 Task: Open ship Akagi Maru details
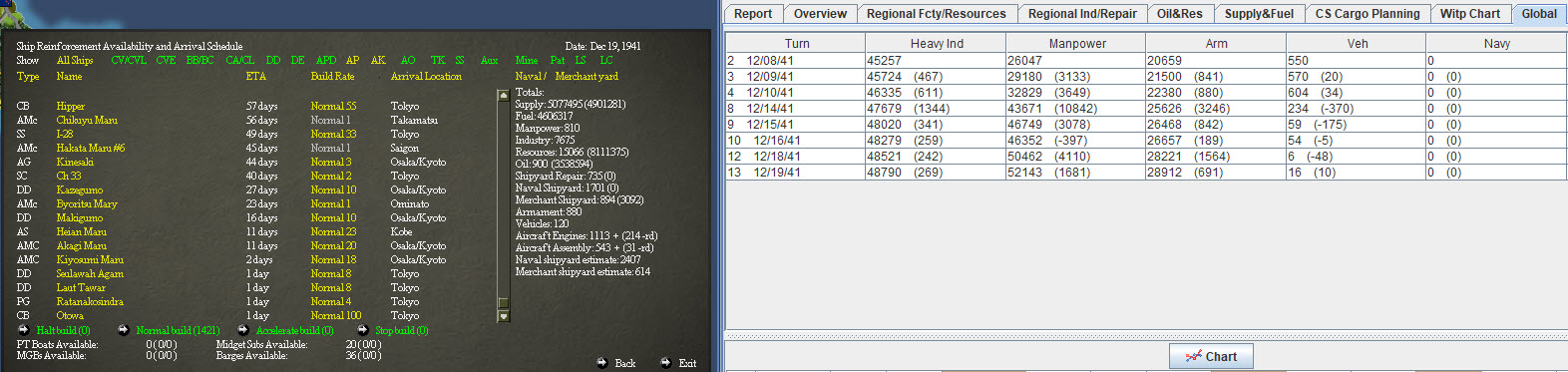click(82, 245)
